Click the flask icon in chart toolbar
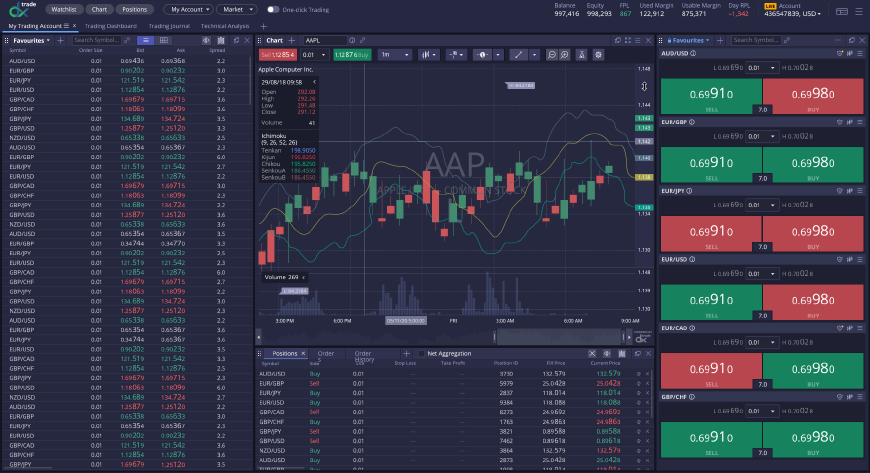Viewport: 870px width, 473px height. tap(581, 55)
